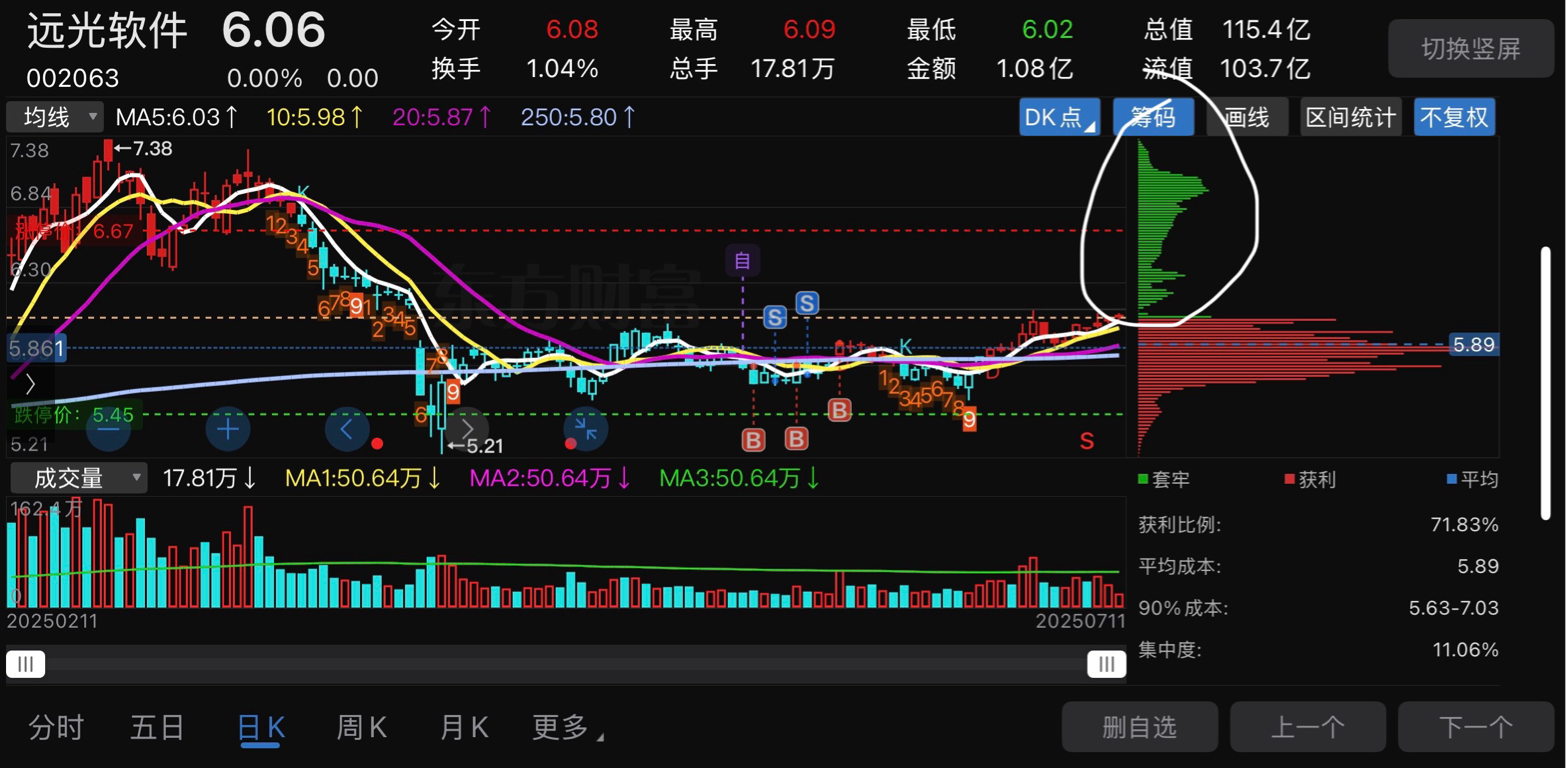
Task: Tap the 集中度 11.06% value
Action: tap(1465, 650)
